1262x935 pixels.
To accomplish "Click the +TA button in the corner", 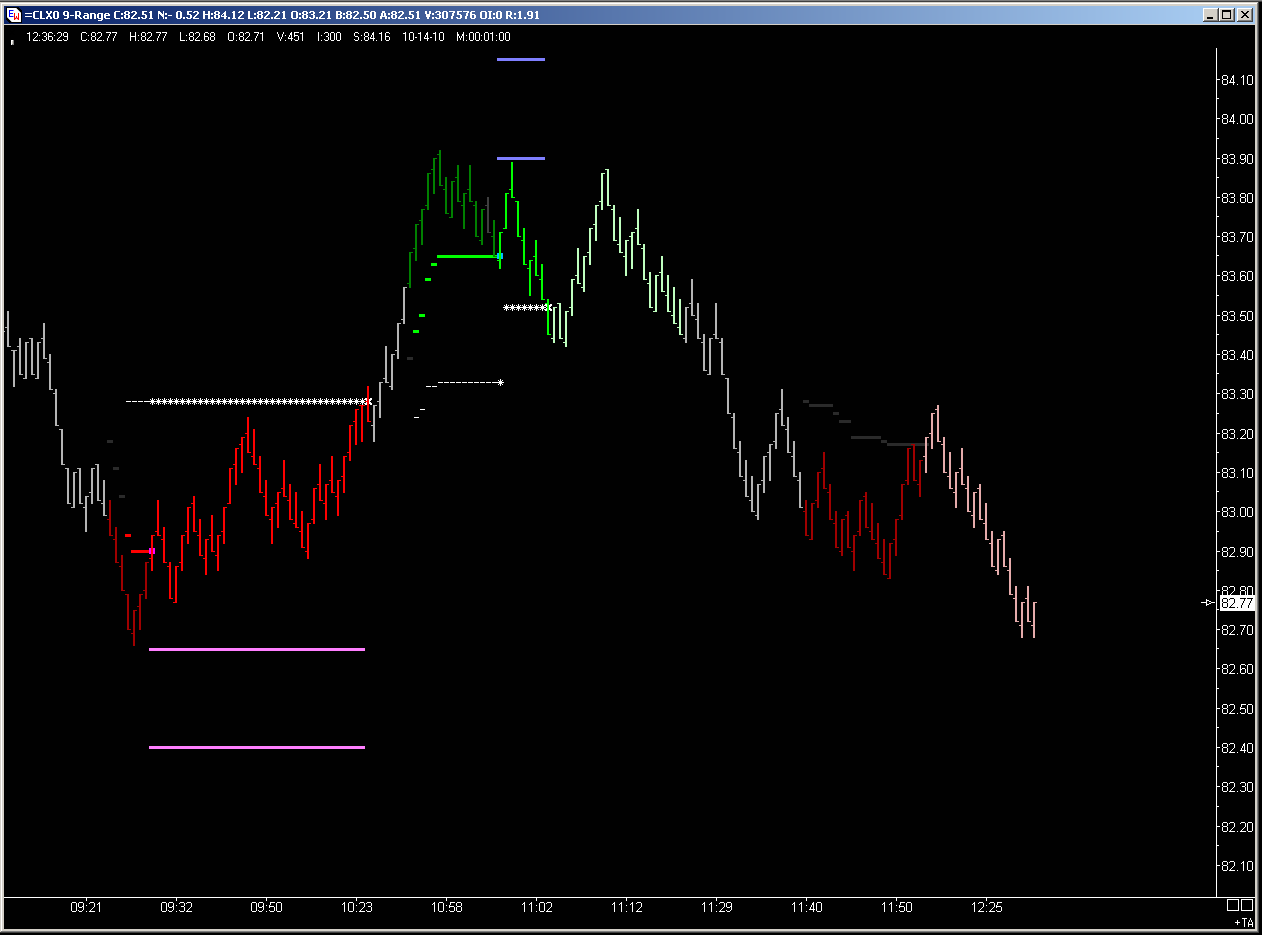I will (1243, 921).
